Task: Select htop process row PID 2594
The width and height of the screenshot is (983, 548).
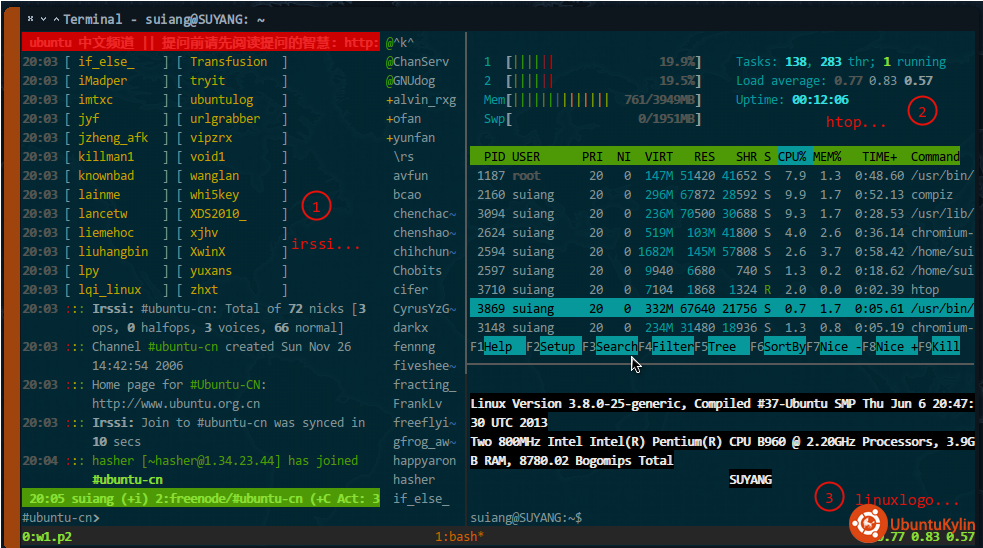Action: (x=722, y=252)
